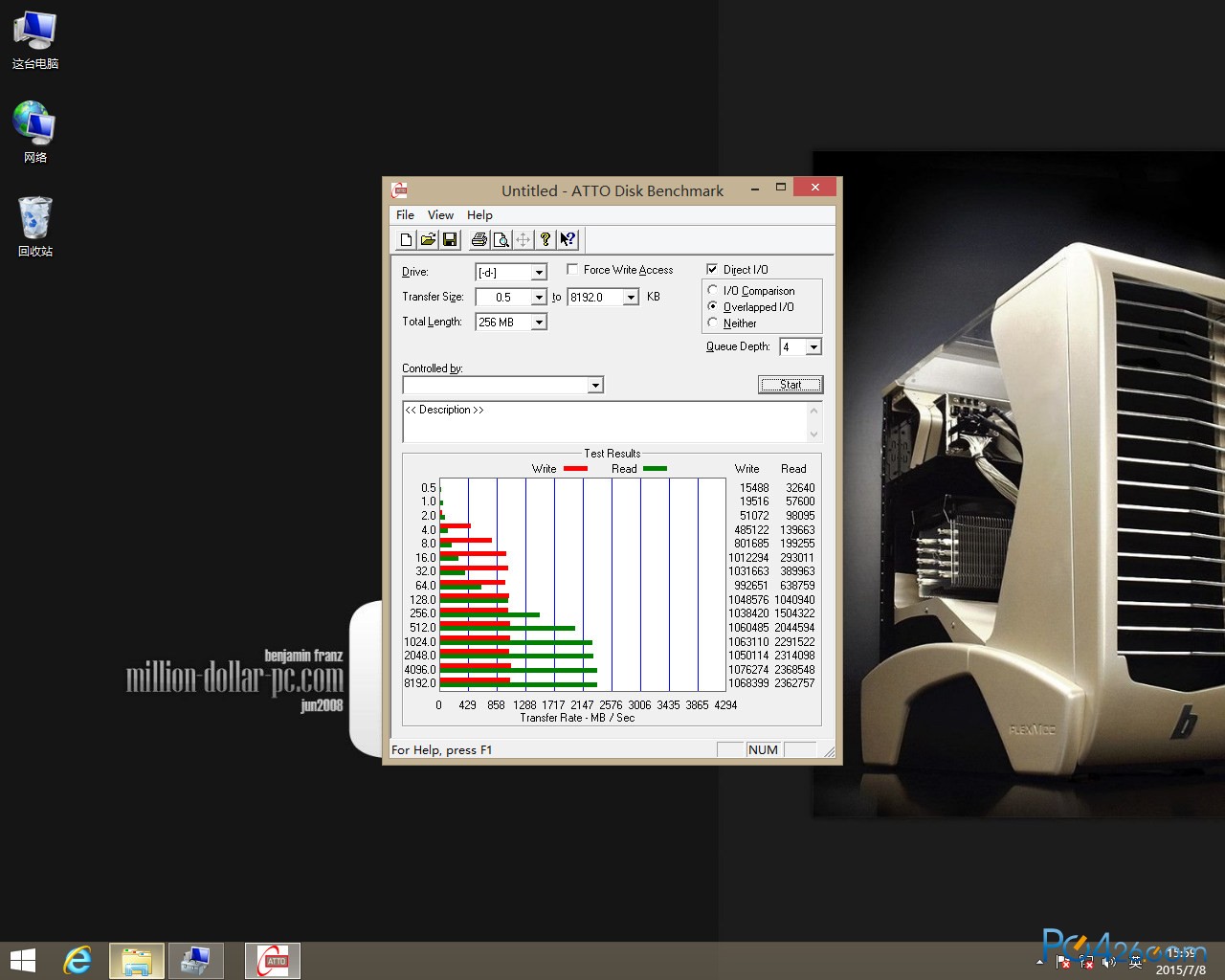
Task: Open the ending Transfer Size 8192.0 dropdown
Action: pos(631,298)
